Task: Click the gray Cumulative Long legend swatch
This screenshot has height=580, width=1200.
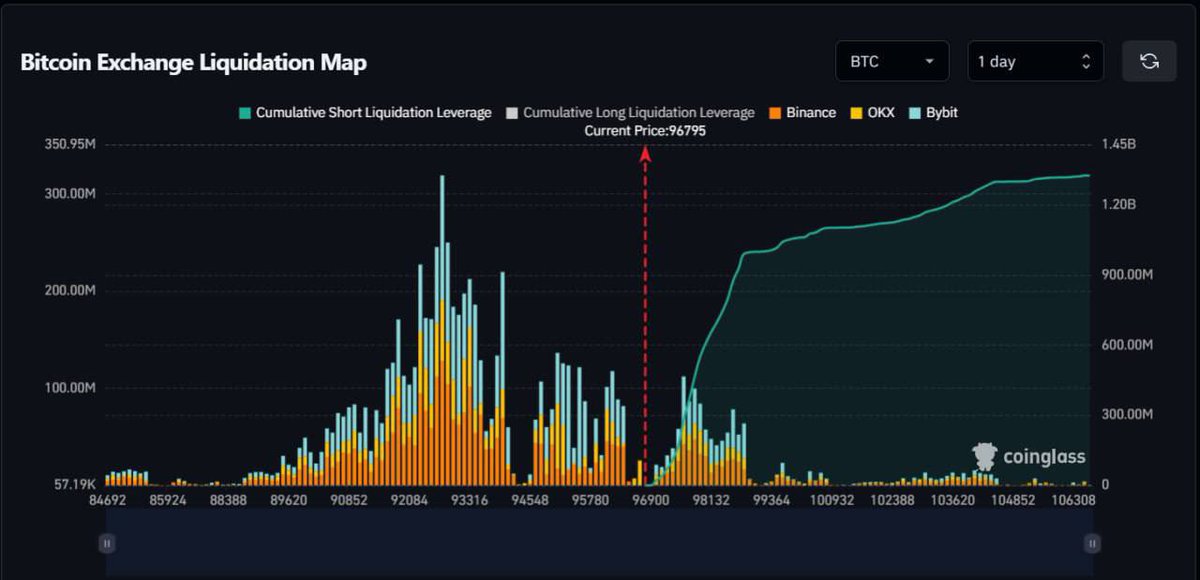Action: click(509, 112)
